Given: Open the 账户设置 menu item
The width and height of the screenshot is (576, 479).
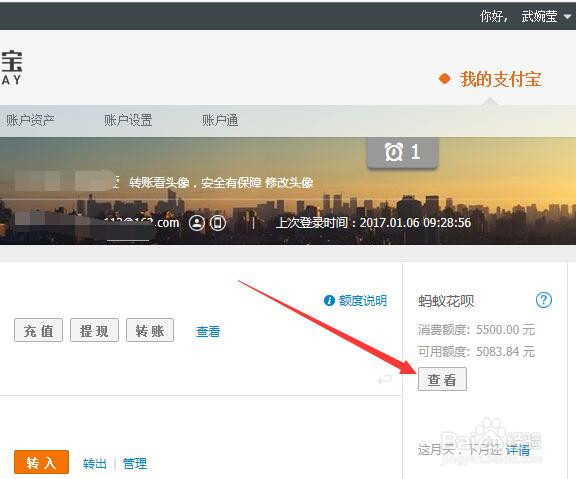Looking at the screenshot, I should pyautogui.click(x=128, y=120).
